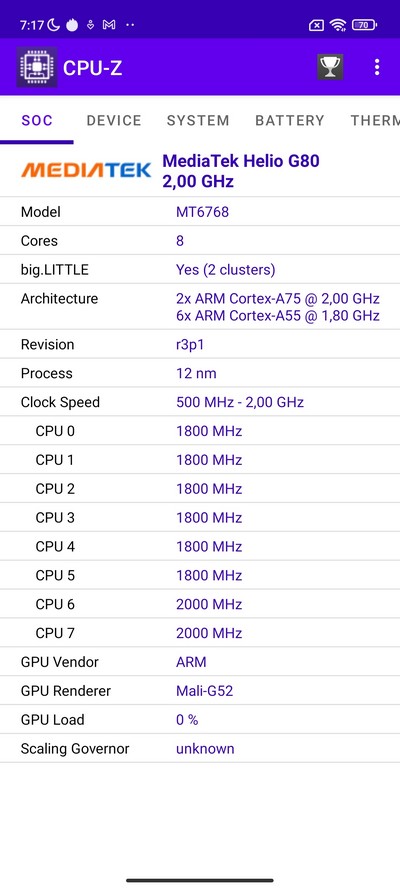Tap the Wi-Fi status bar icon
Viewport: 400px width, 889px height.
[338, 25]
